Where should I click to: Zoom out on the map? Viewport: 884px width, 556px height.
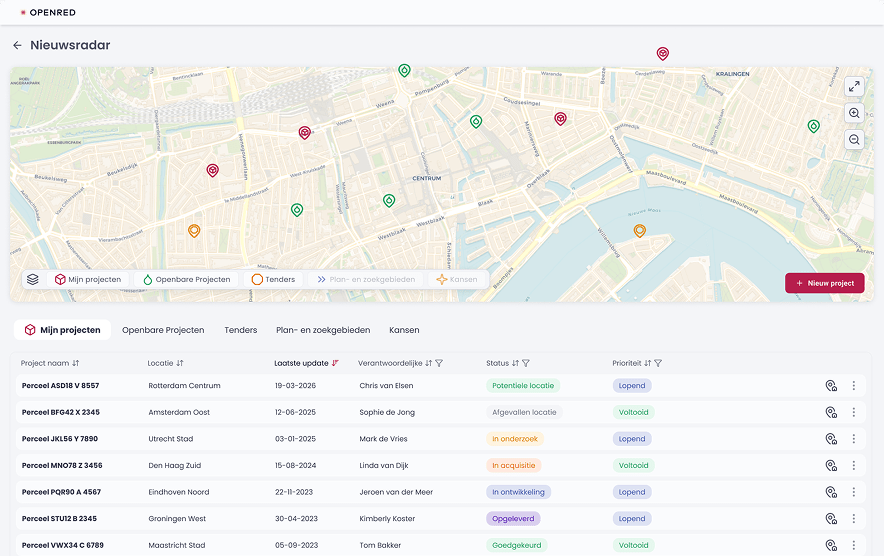[x=854, y=139]
